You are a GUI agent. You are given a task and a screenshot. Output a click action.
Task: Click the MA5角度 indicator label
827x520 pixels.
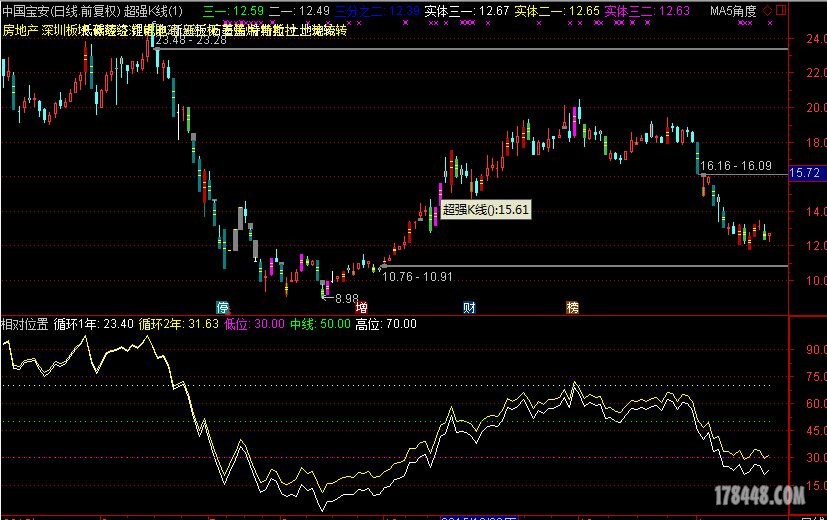click(x=731, y=11)
